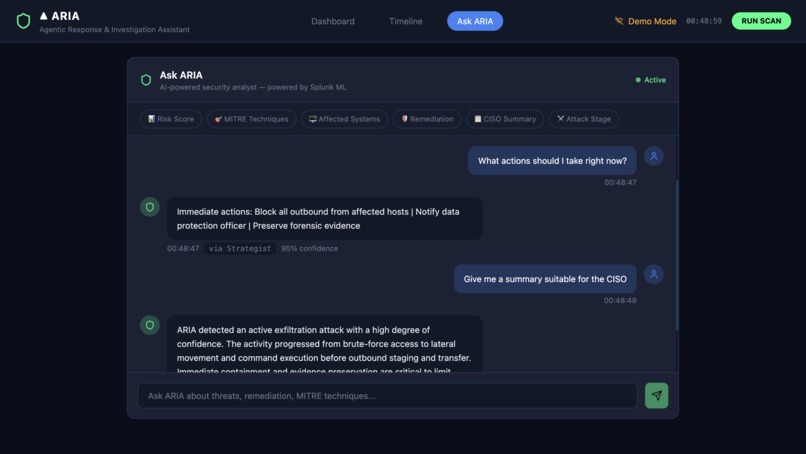Click the Active status indicator

point(650,80)
